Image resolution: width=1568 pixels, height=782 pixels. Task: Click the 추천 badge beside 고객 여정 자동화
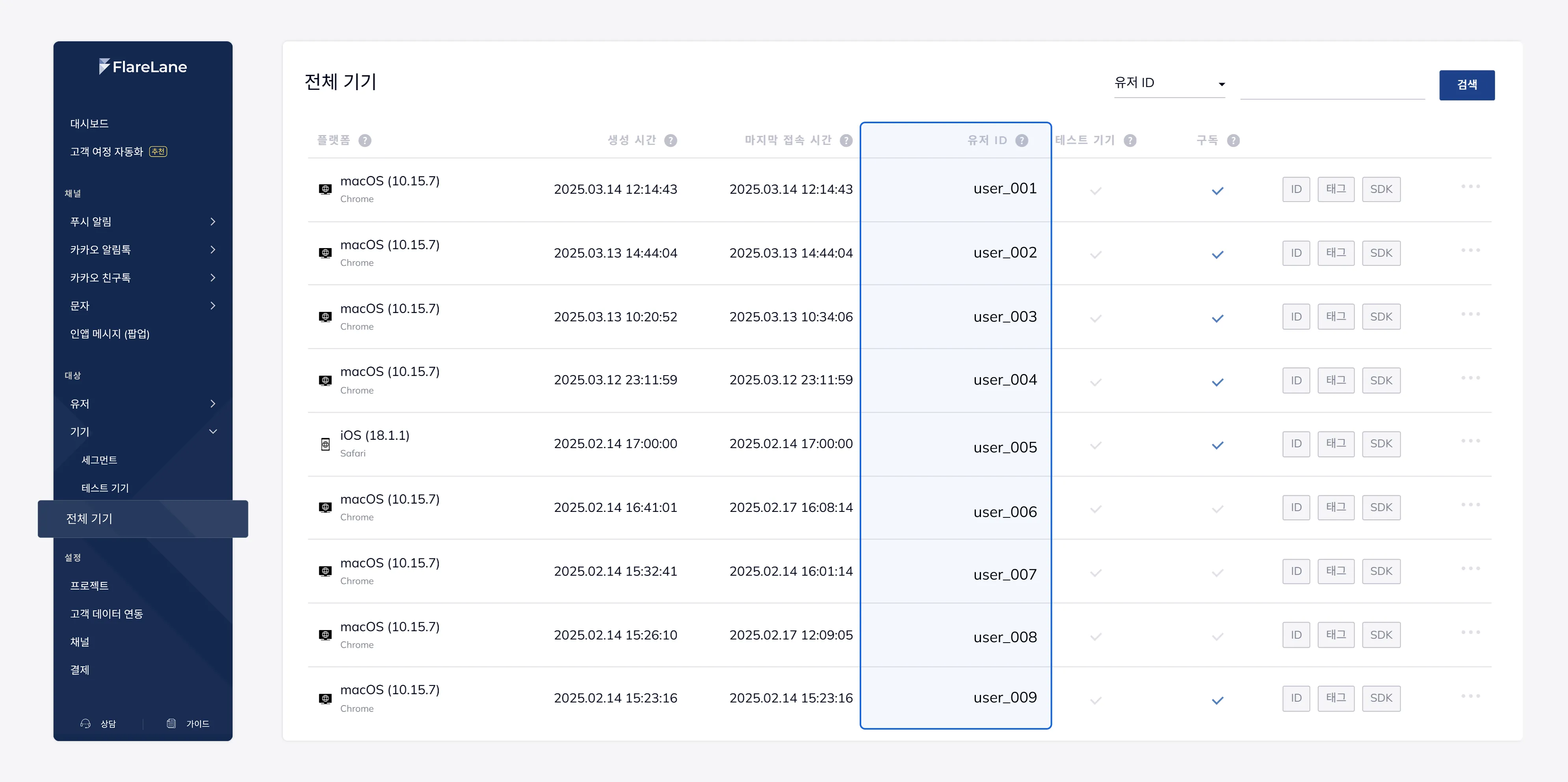[158, 152]
